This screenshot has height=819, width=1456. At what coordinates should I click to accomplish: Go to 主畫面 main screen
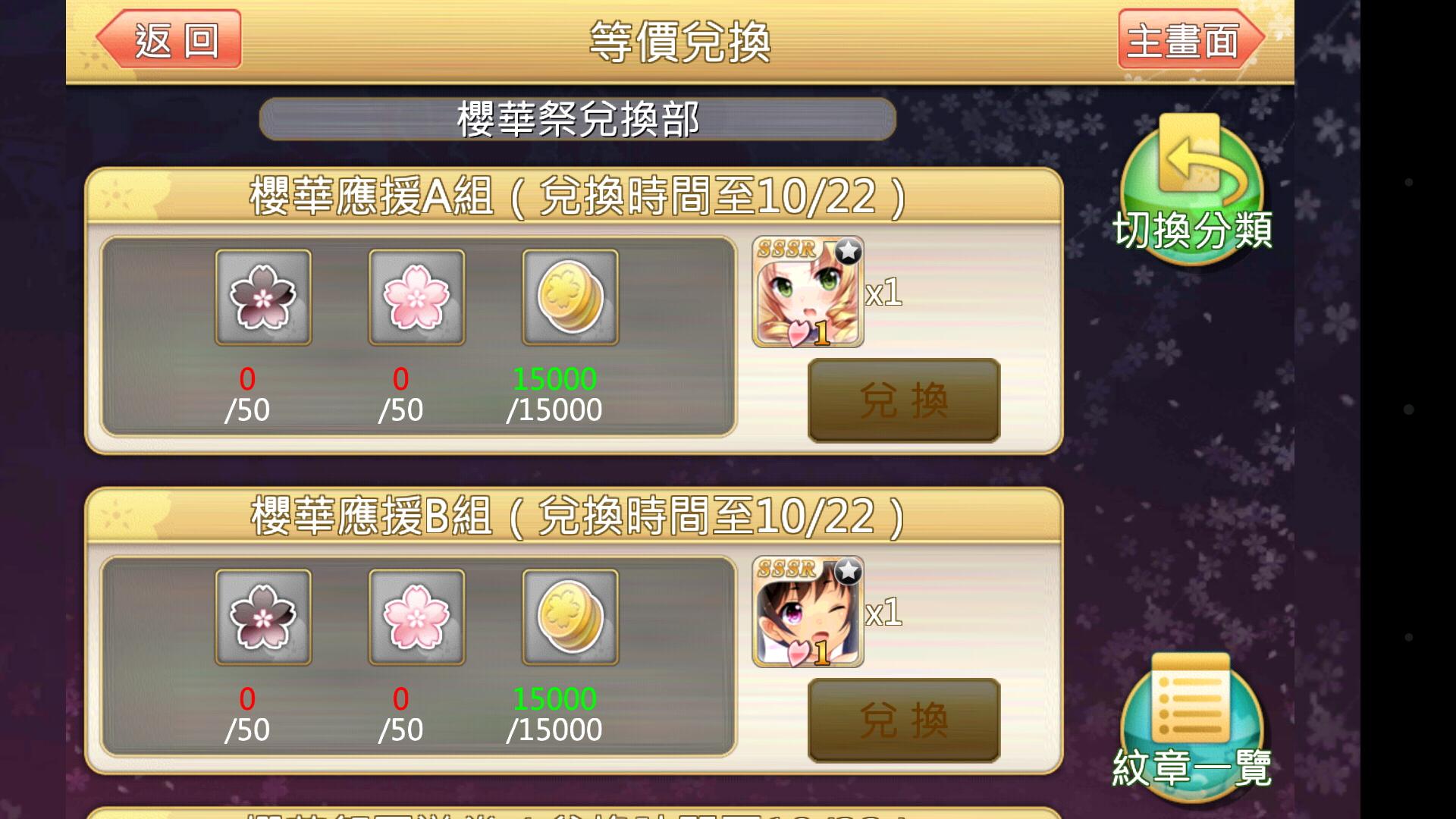pos(1191,39)
